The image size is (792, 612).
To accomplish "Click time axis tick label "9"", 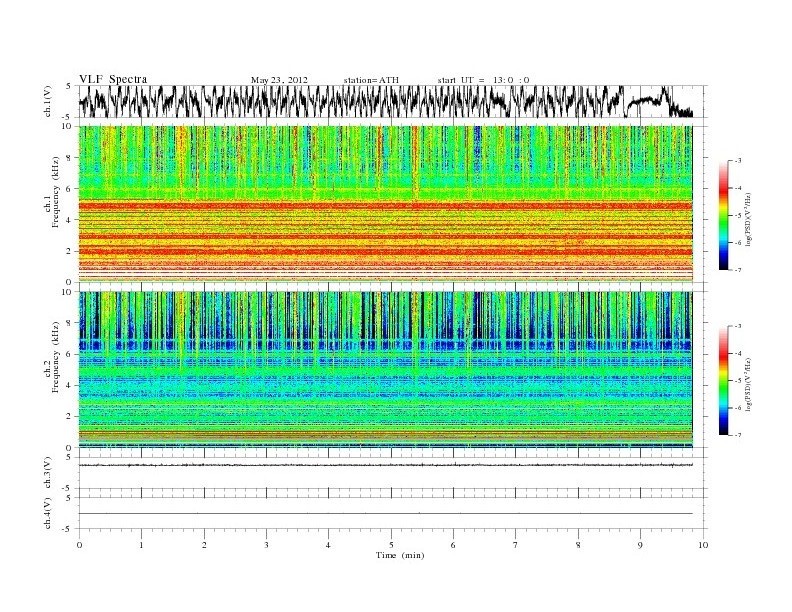I will 640,545.
